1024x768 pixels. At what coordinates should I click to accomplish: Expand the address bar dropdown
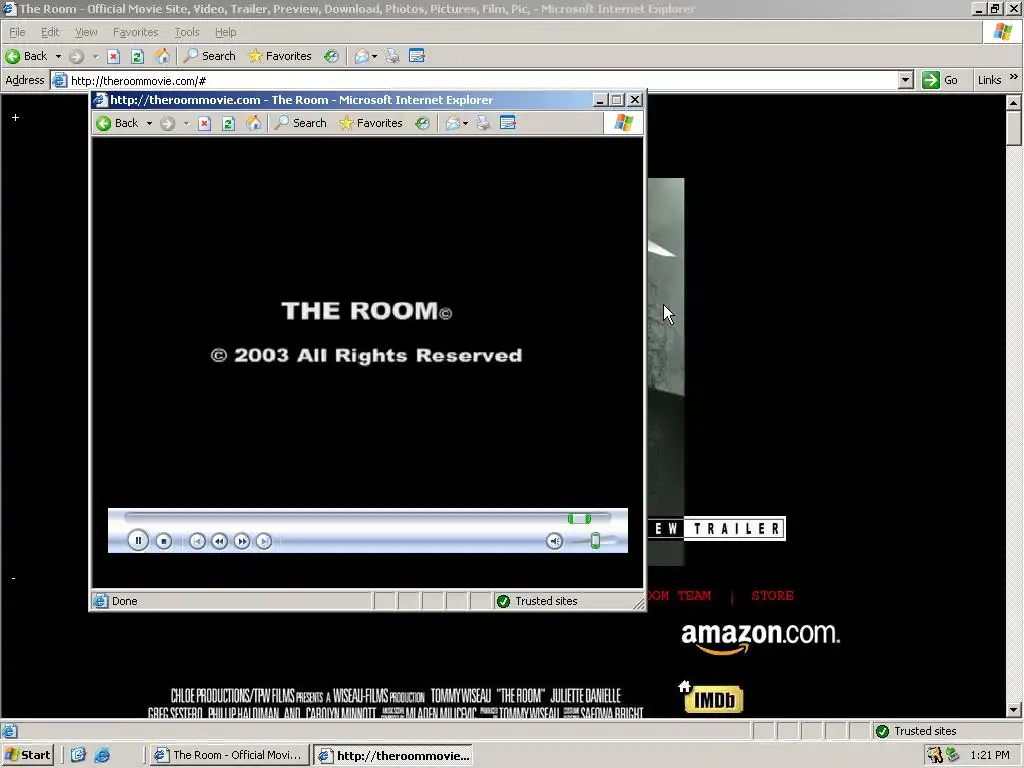coord(905,80)
